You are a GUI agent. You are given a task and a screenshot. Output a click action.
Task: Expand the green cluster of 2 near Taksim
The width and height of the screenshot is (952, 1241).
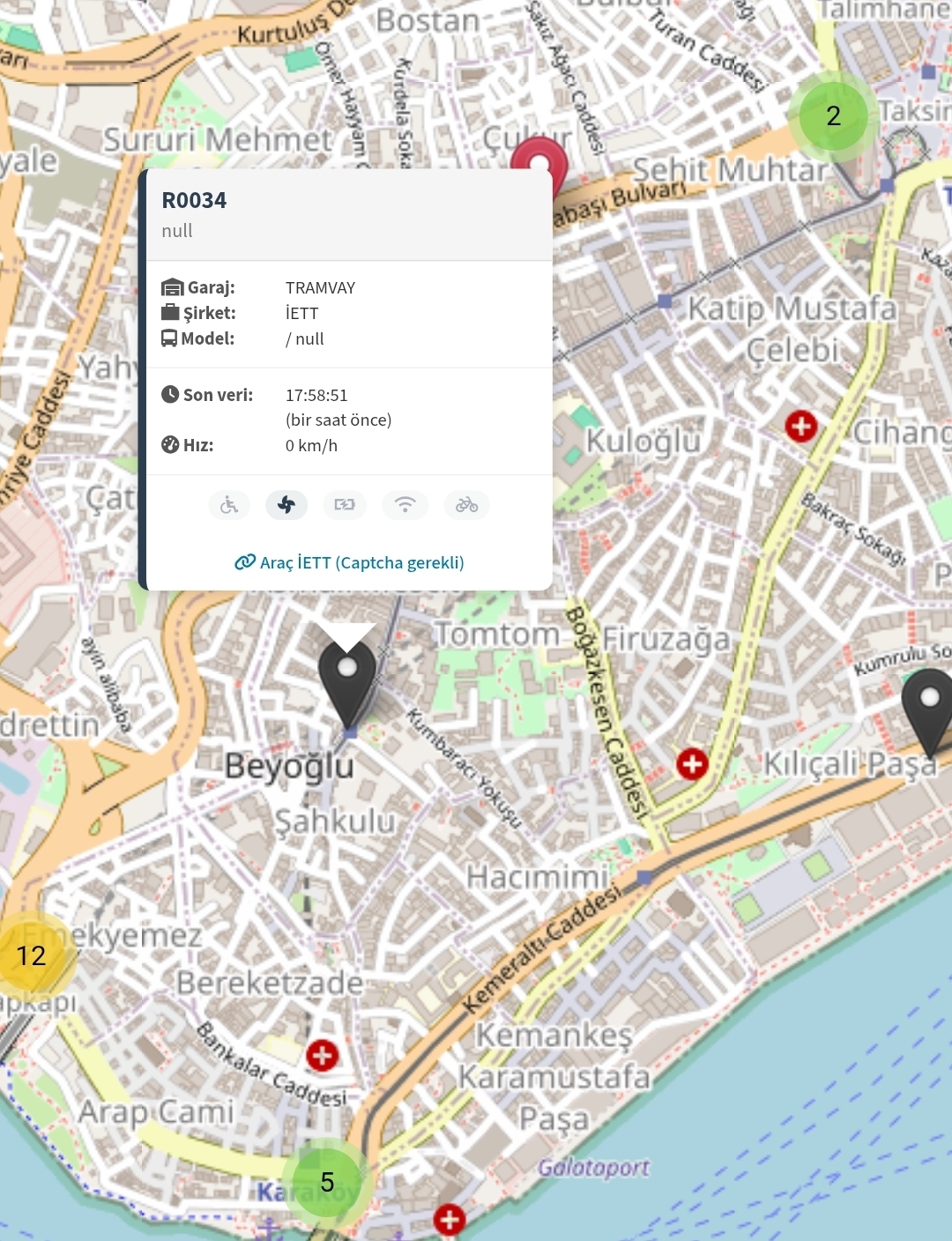point(832,115)
